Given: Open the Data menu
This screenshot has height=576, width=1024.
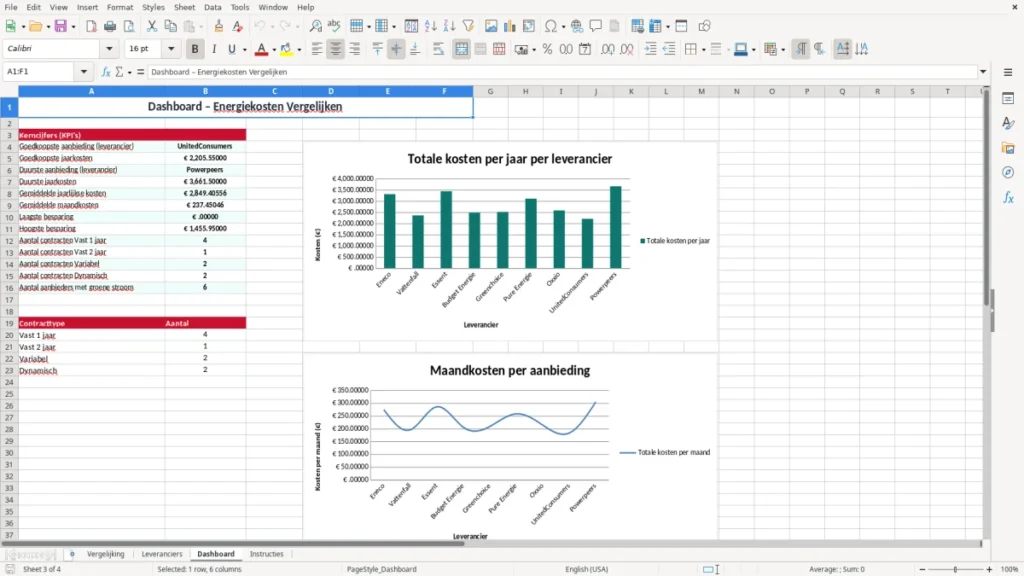Looking at the screenshot, I should point(213,7).
